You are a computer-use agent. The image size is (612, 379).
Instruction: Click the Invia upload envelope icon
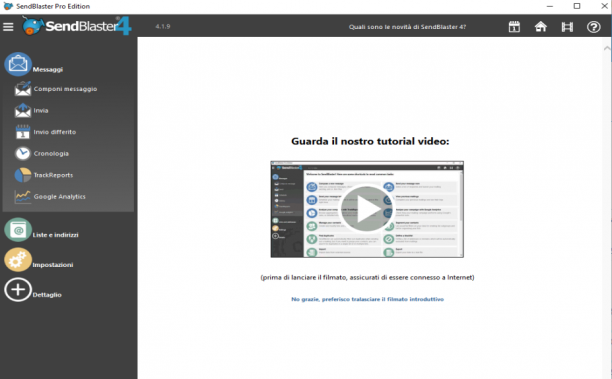pos(23,110)
